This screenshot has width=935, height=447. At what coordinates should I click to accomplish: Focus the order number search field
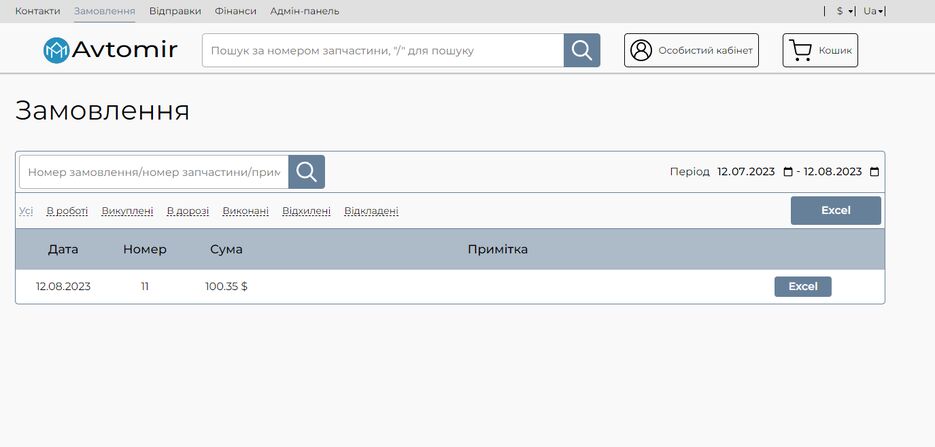154,172
